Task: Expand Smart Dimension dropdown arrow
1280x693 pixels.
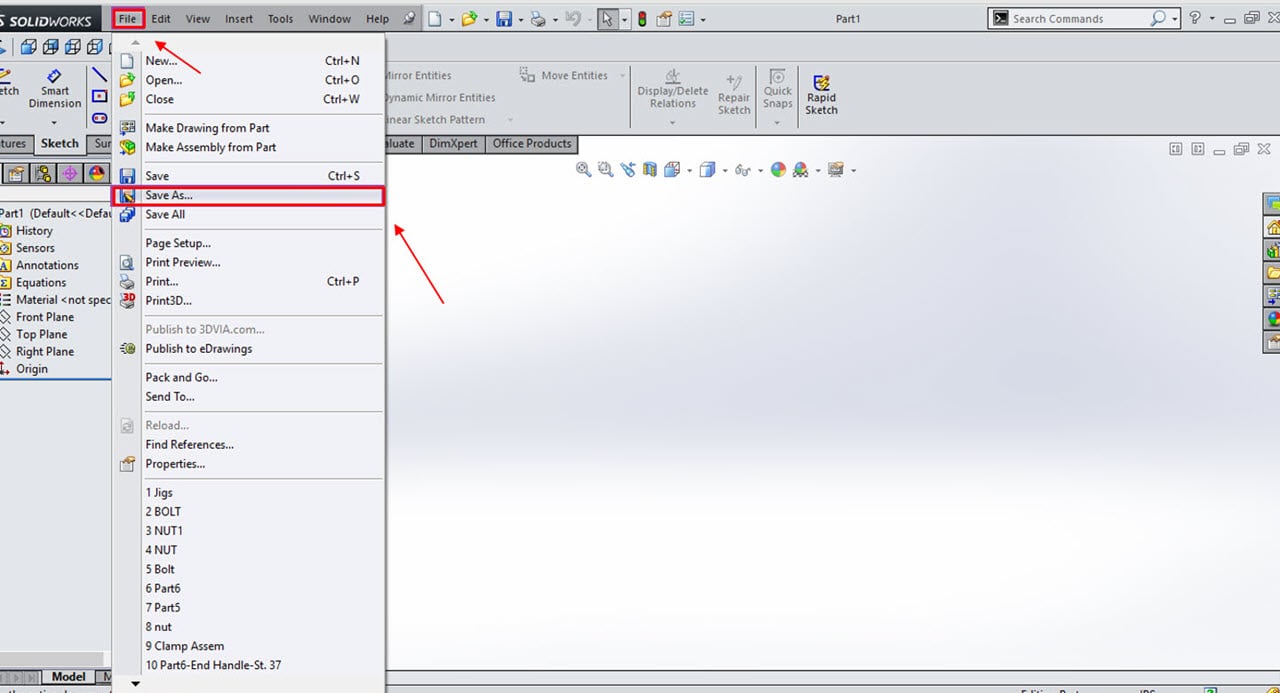Action: tap(55, 121)
